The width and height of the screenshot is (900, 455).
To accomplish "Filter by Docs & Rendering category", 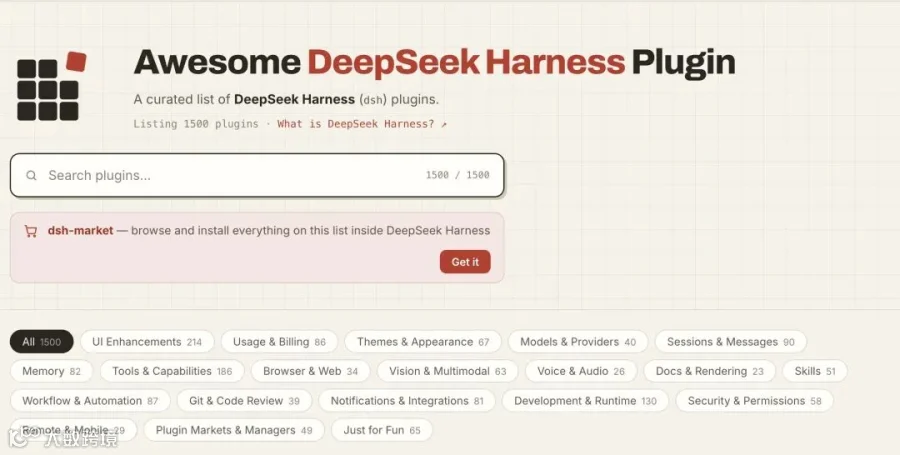I will [x=709, y=371].
